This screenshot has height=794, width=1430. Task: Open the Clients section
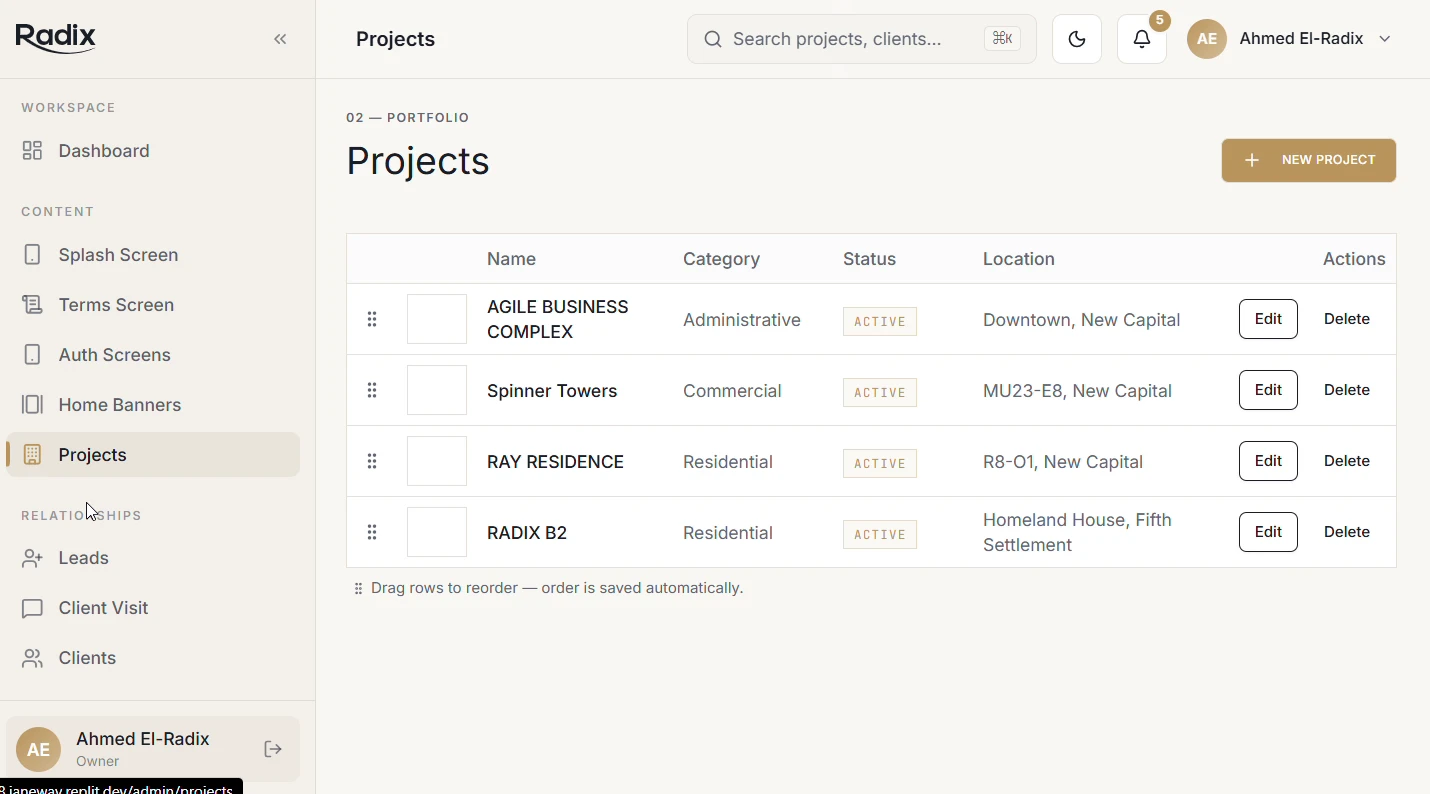(153, 658)
